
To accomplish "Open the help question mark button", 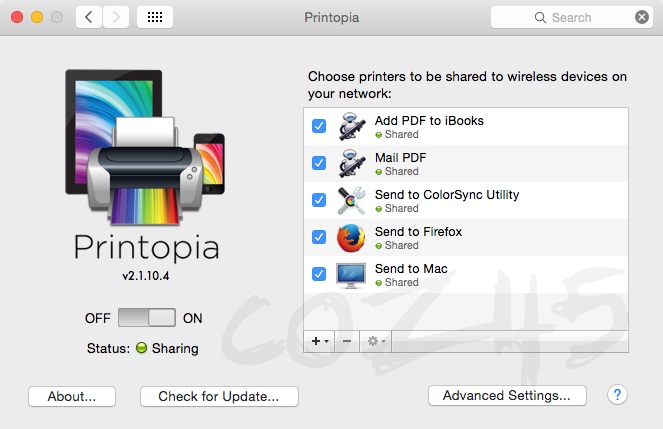I will (617, 395).
